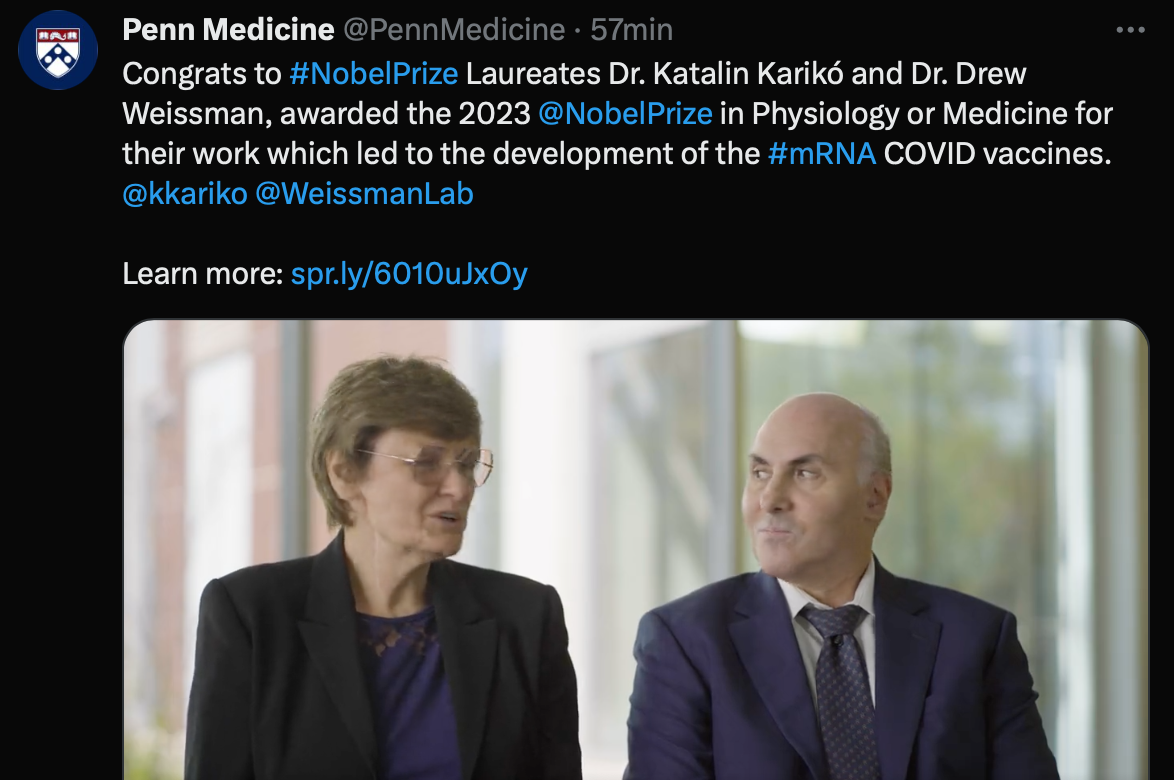Screen dimensions: 1174x780
Task: Click the #mRNA hashtag
Action: click(x=822, y=154)
